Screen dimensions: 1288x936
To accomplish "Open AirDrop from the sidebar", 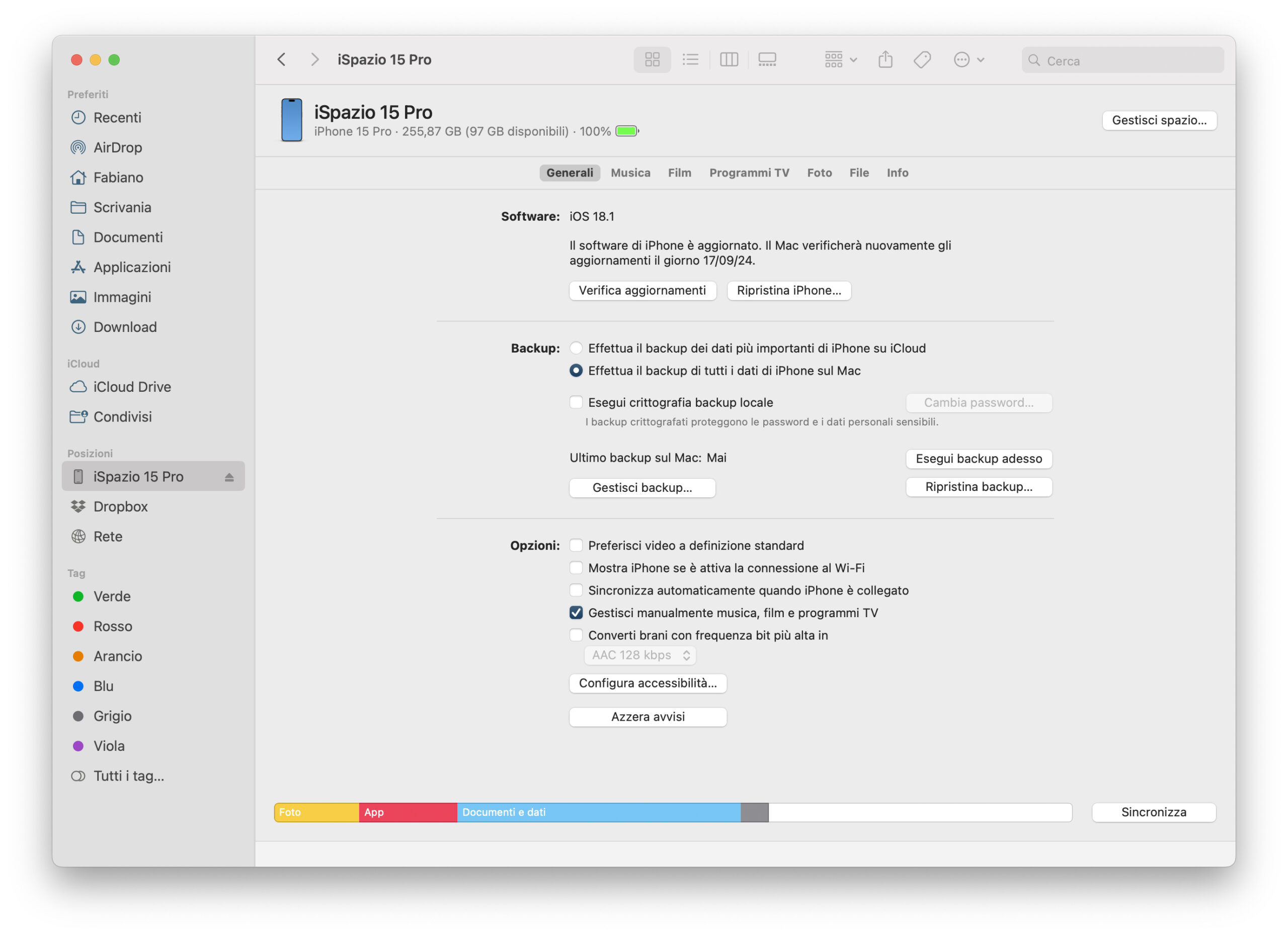I will 118,147.
